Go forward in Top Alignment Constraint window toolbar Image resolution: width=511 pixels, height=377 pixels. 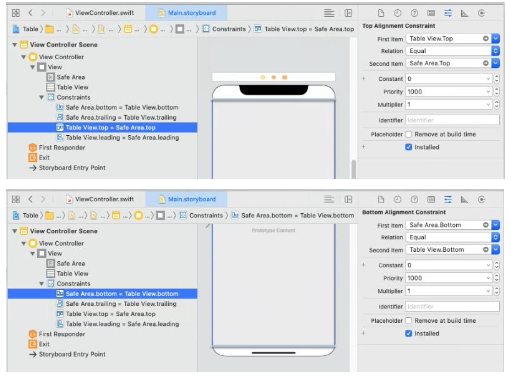pyautogui.click(x=43, y=13)
